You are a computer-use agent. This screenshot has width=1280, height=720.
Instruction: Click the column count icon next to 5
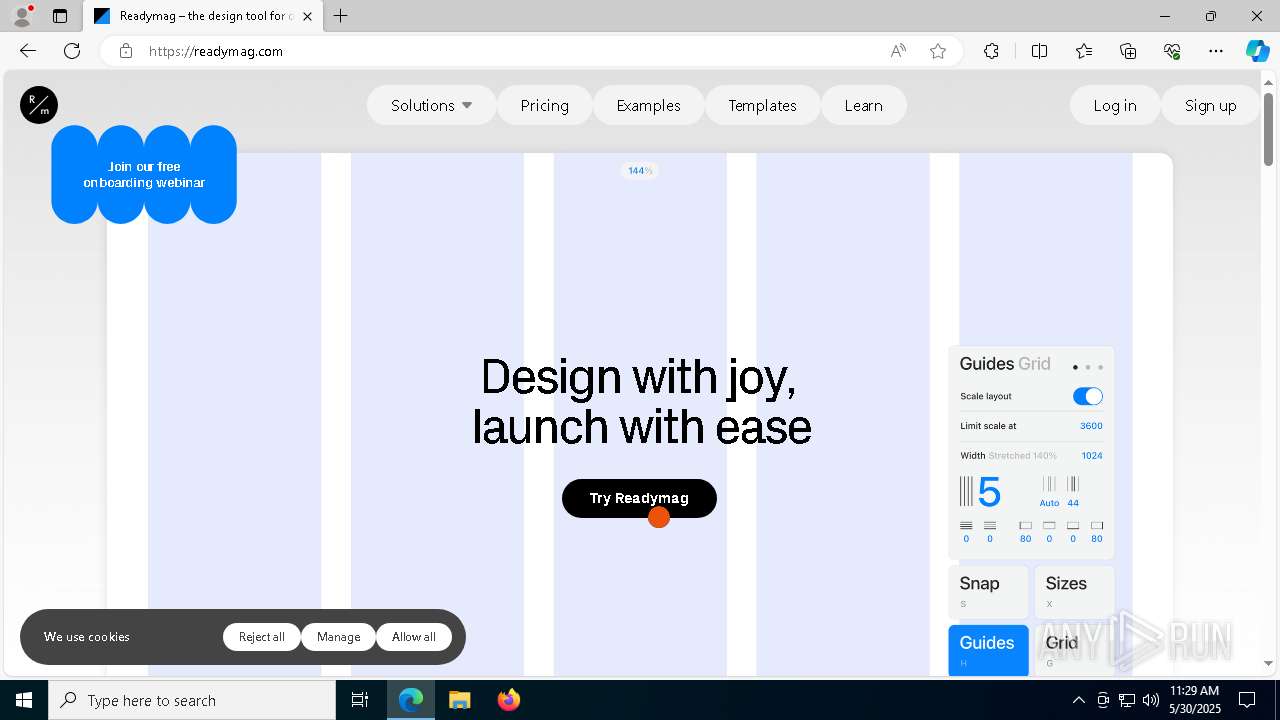[966, 491]
